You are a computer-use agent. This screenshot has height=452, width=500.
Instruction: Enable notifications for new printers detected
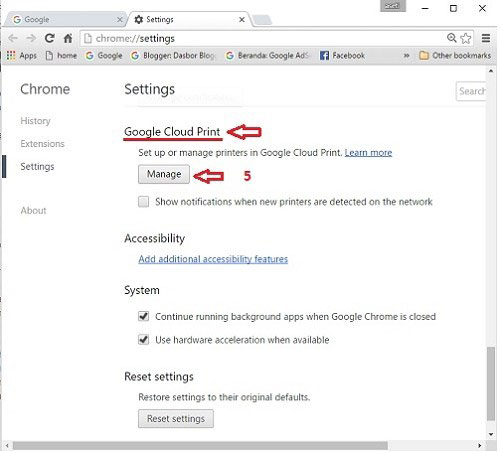pos(144,202)
